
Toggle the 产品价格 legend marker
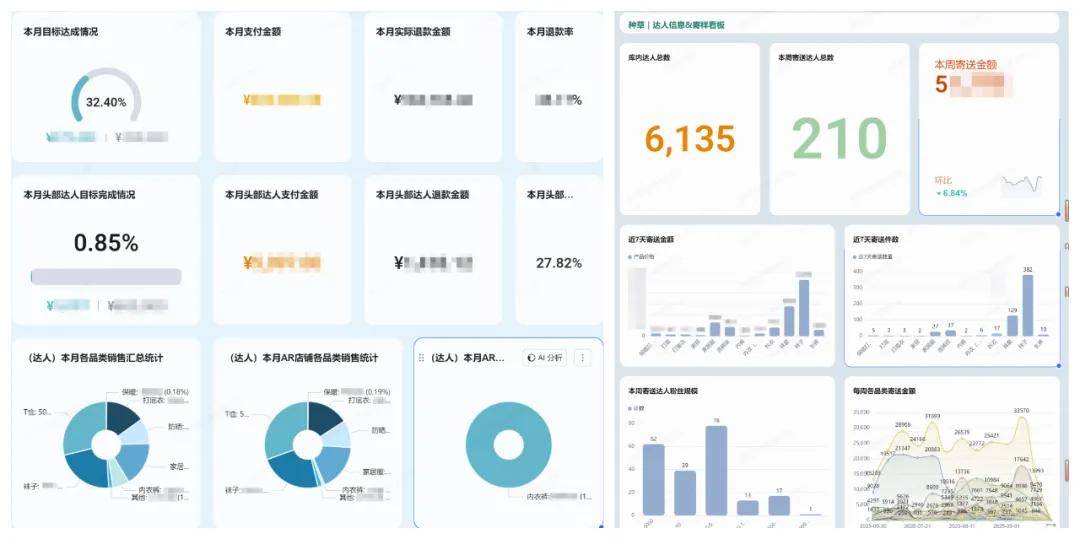[630, 257]
